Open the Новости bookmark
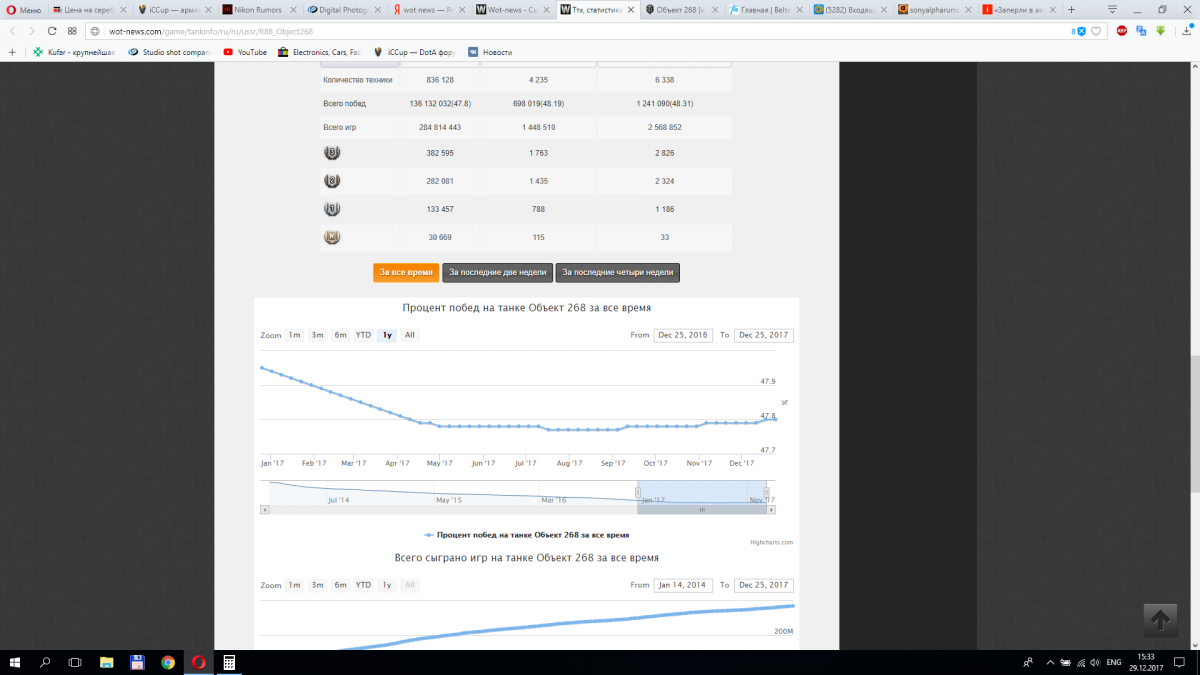1200x675 pixels. point(490,52)
